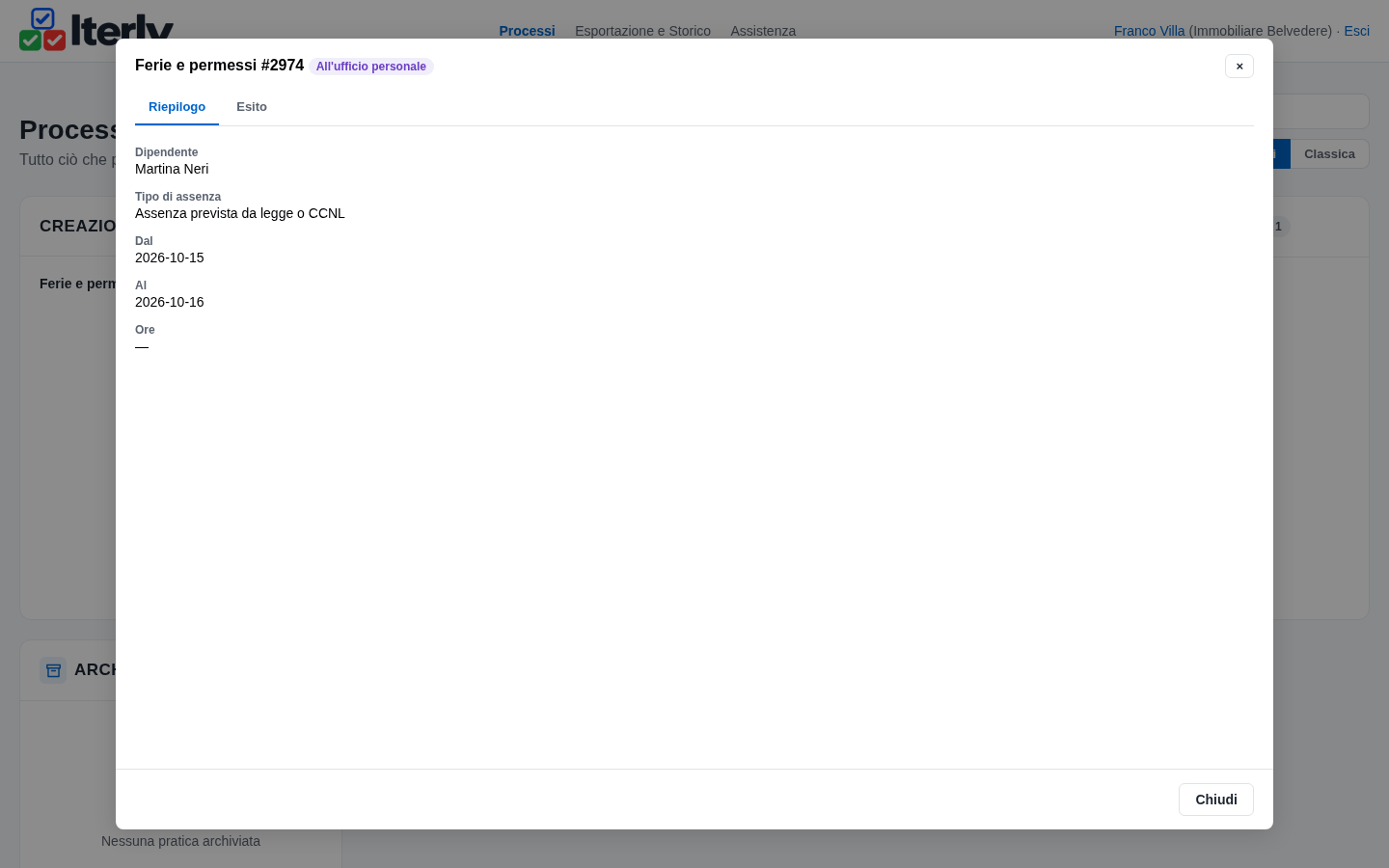Click the value Assenza prevista da legge o CCNL
Screen dimensions: 1389x868
point(240,213)
